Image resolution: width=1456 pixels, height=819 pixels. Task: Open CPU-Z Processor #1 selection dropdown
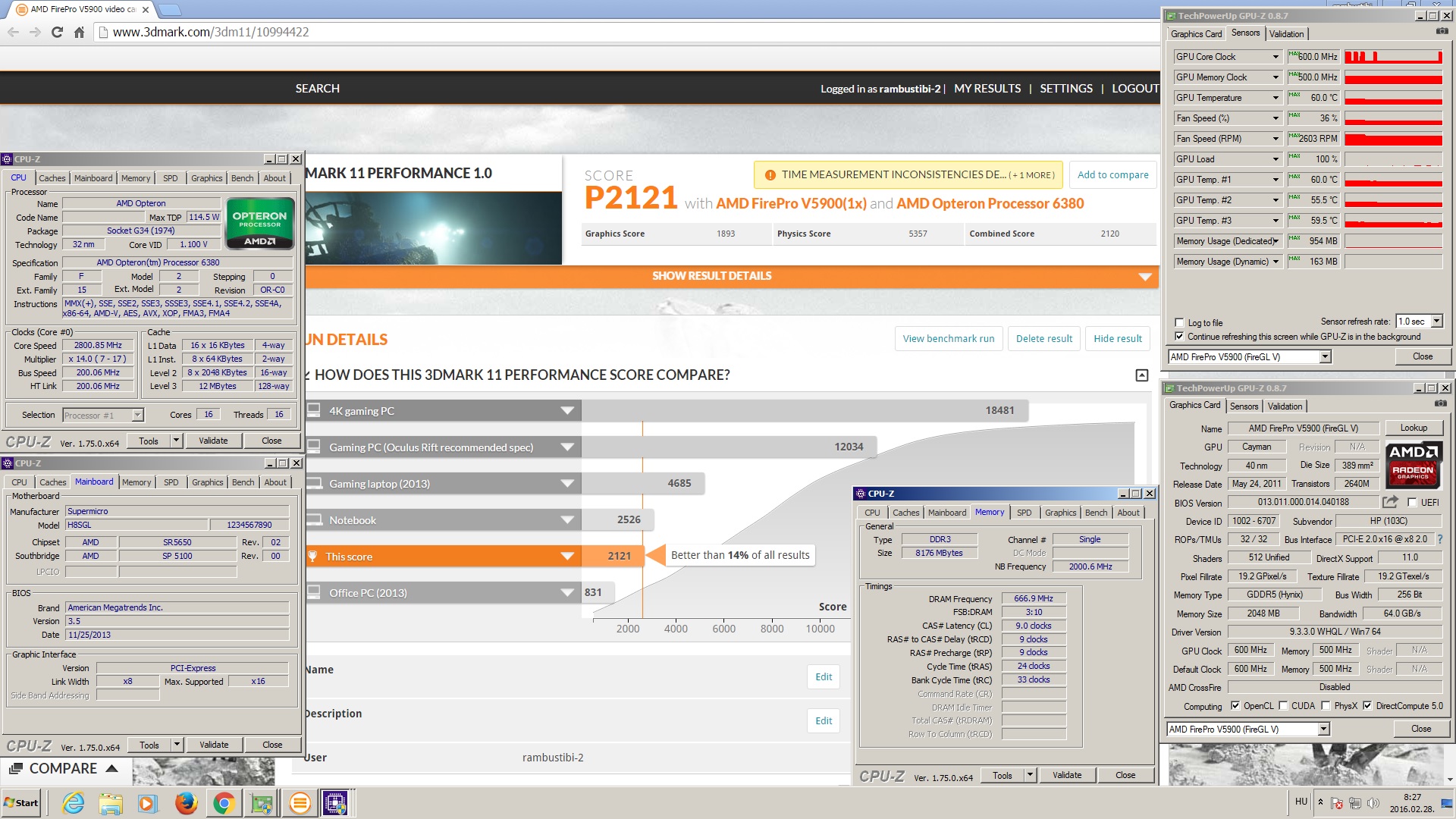[137, 415]
